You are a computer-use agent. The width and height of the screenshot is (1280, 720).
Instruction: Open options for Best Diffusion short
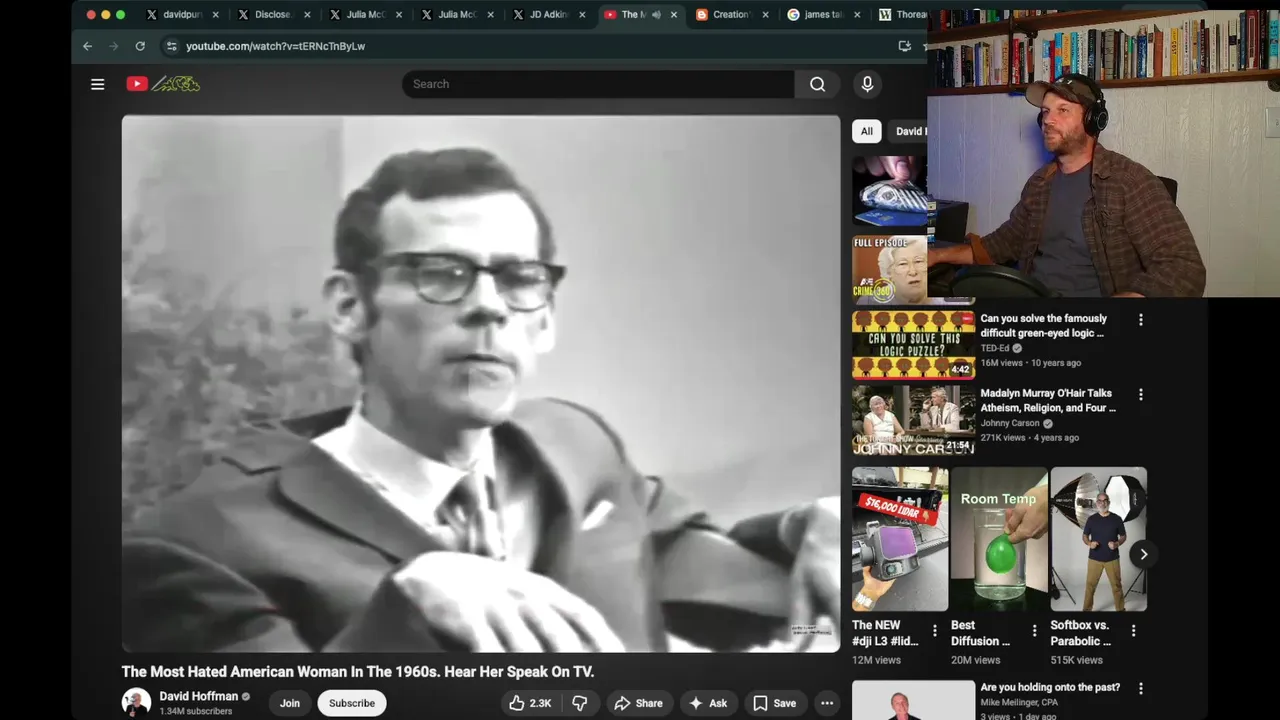[1035, 631]
